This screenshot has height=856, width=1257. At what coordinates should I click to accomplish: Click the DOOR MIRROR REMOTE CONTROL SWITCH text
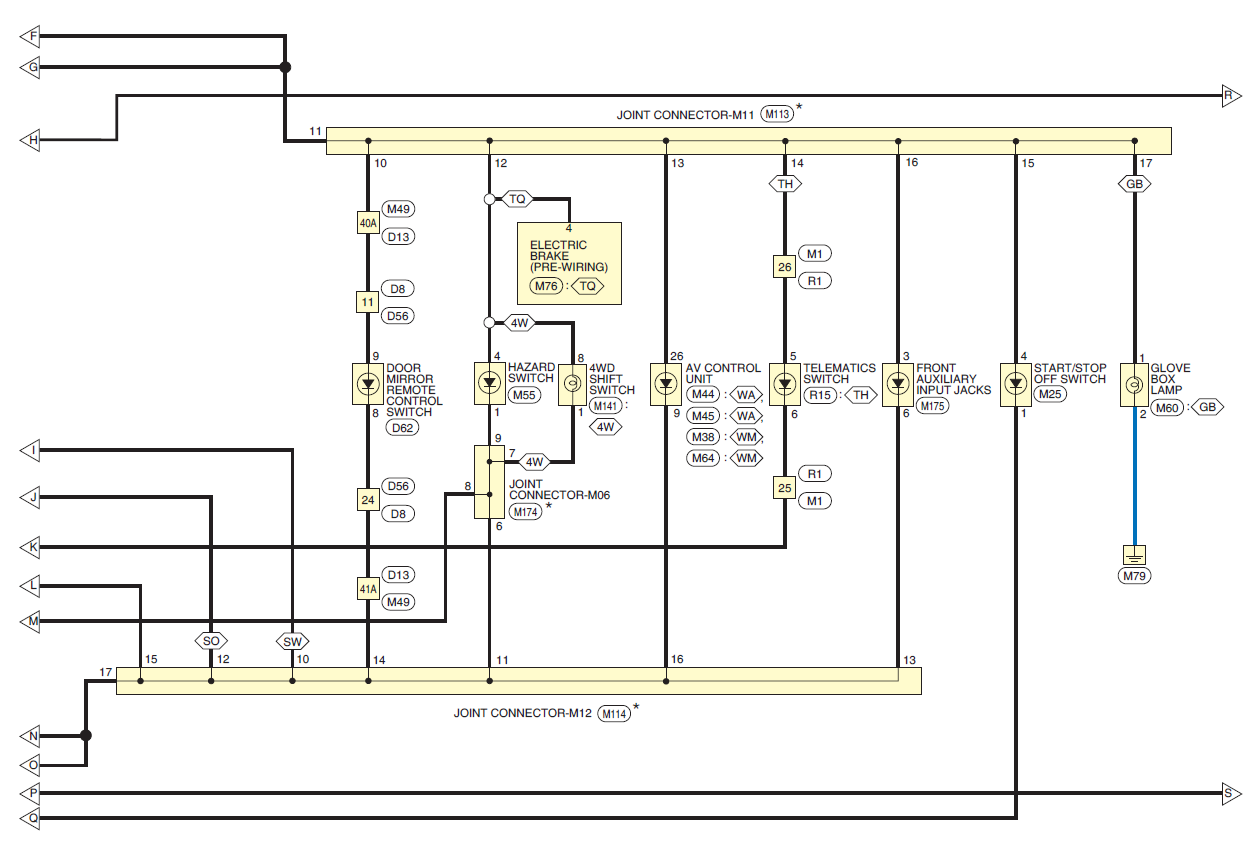click(x=414, y=390)
